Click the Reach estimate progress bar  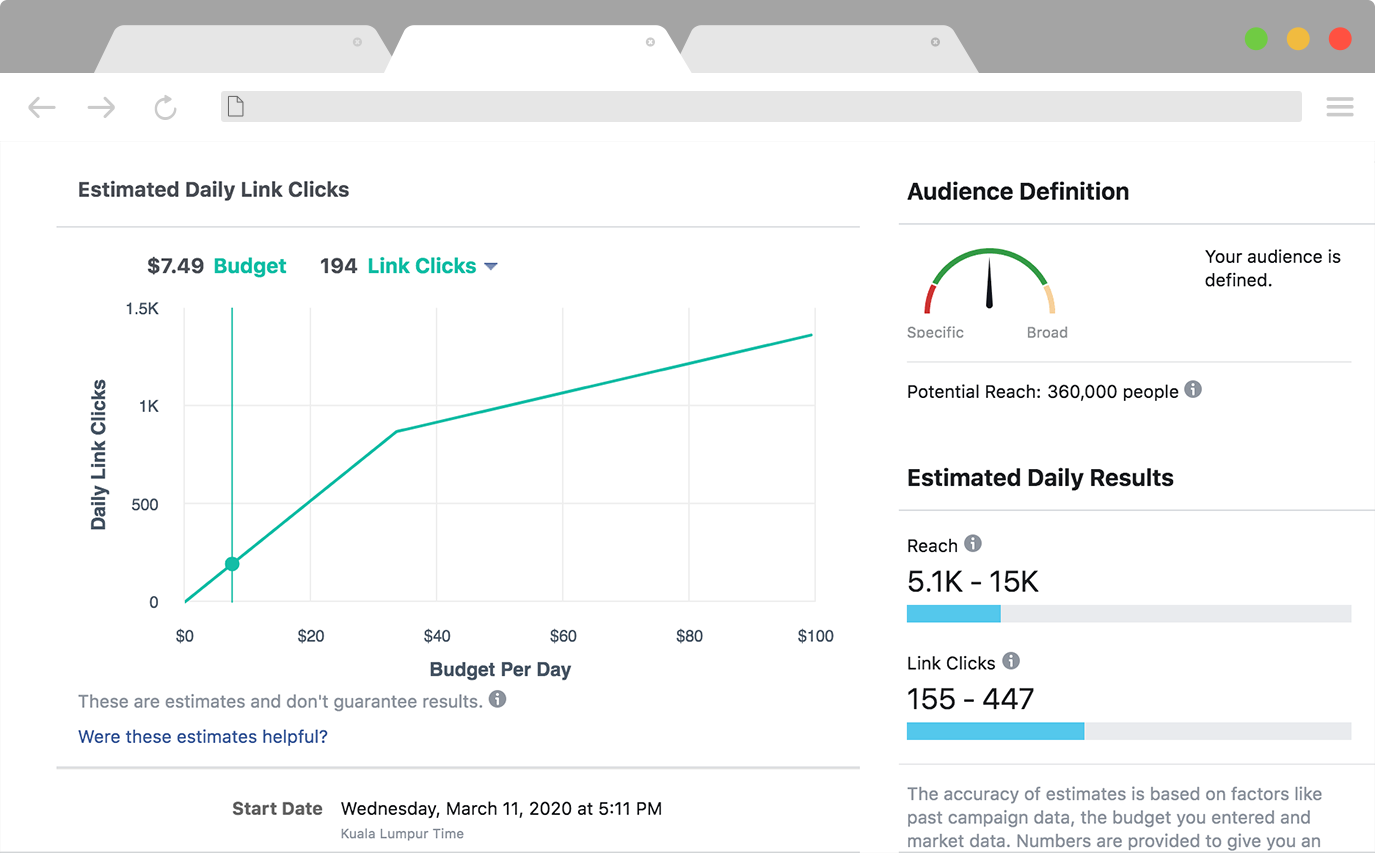[x=1128, y=614]
